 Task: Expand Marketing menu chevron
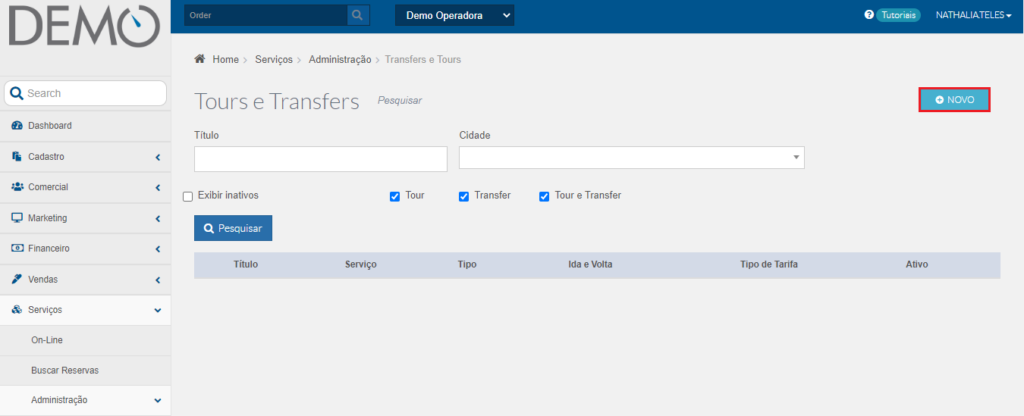coord(157,219)
